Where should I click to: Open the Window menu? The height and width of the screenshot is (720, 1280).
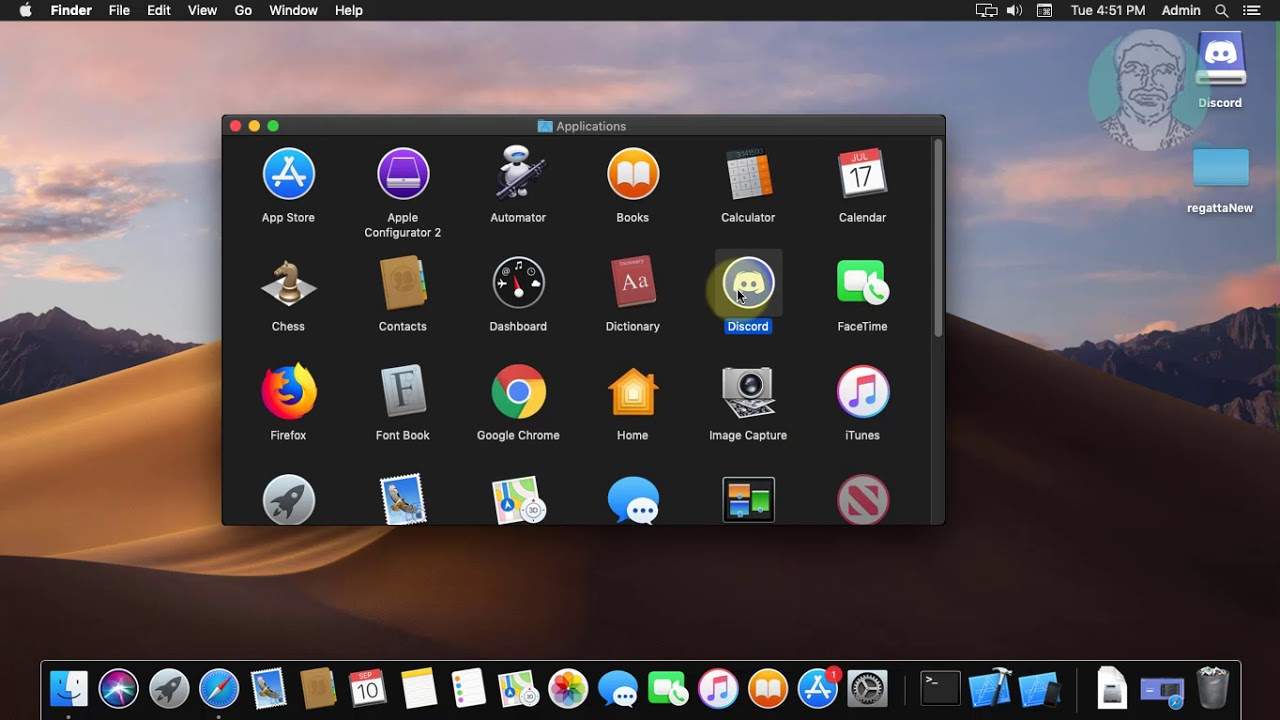point(293,10)
